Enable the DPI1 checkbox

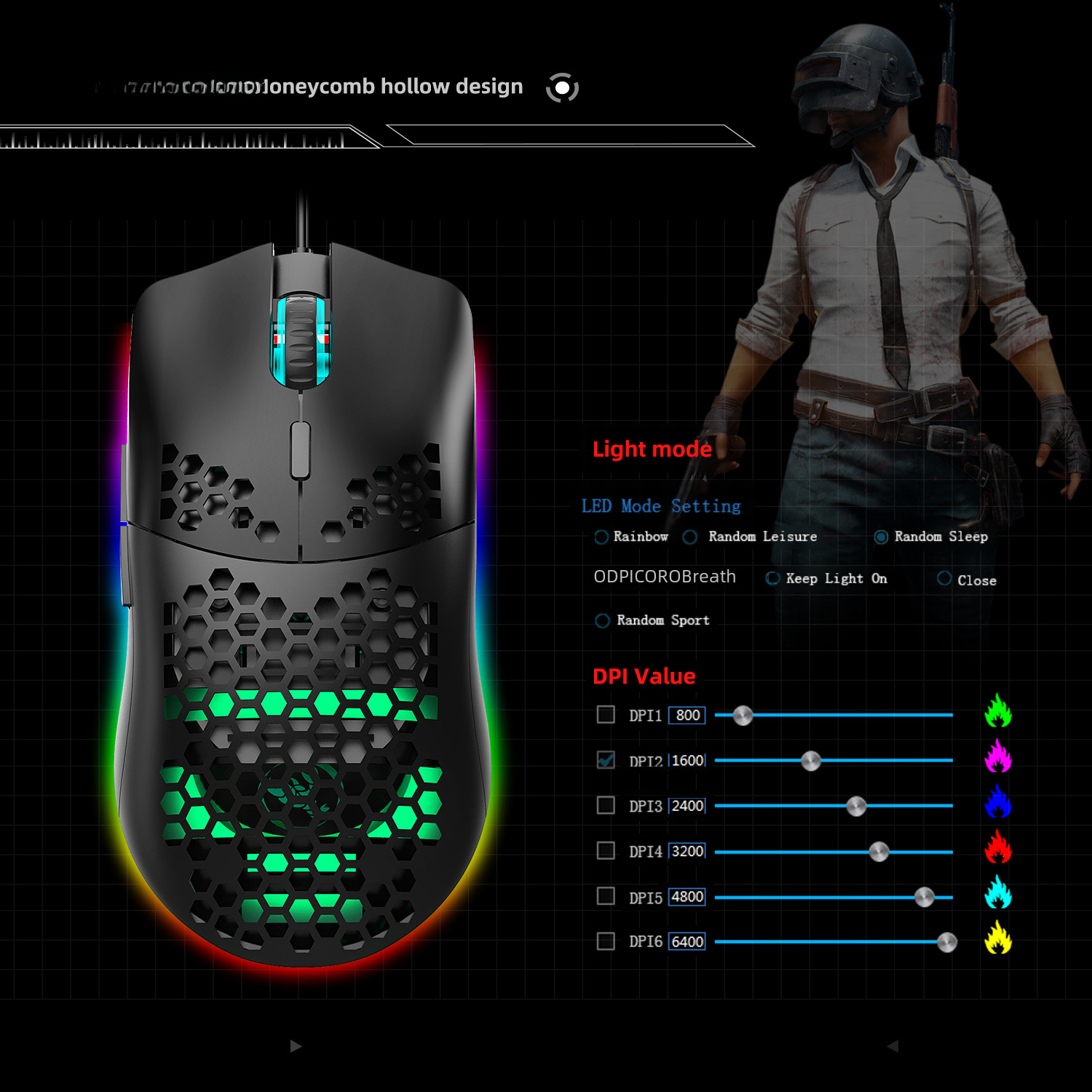click(x=606, y=715)
